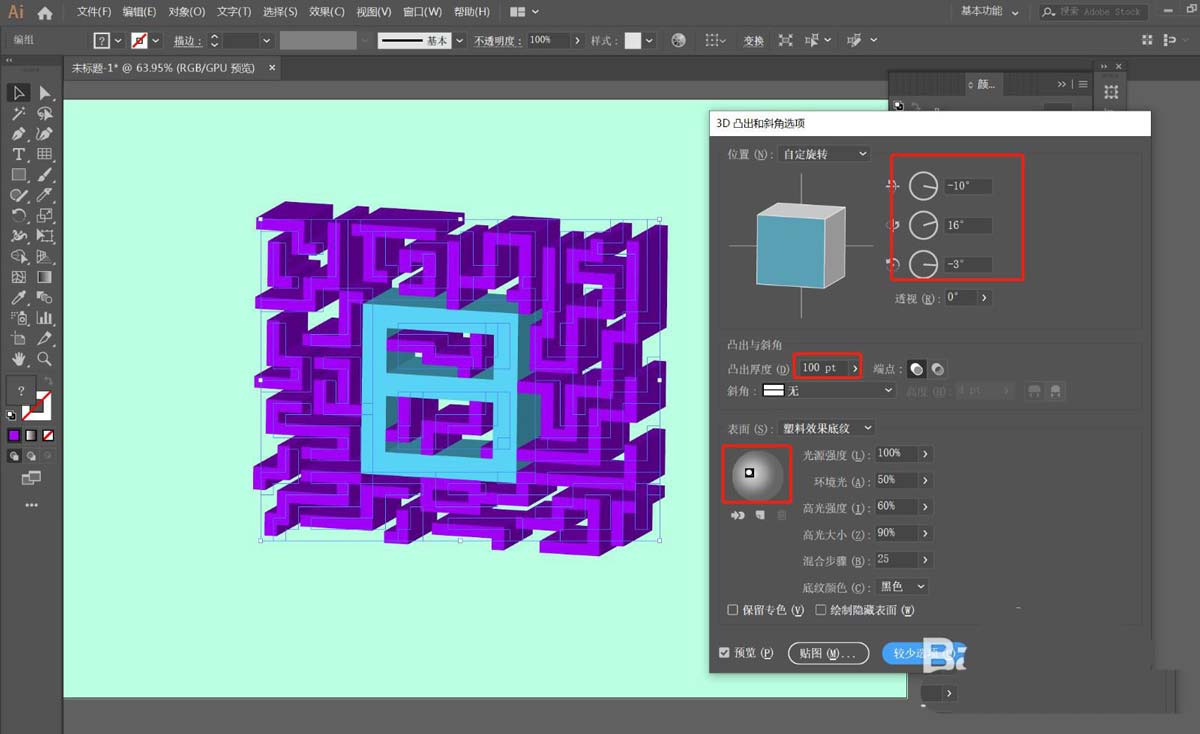Click the purple fill color swatch
Viewport: 1200px width, 734px height.
[12, 434]
